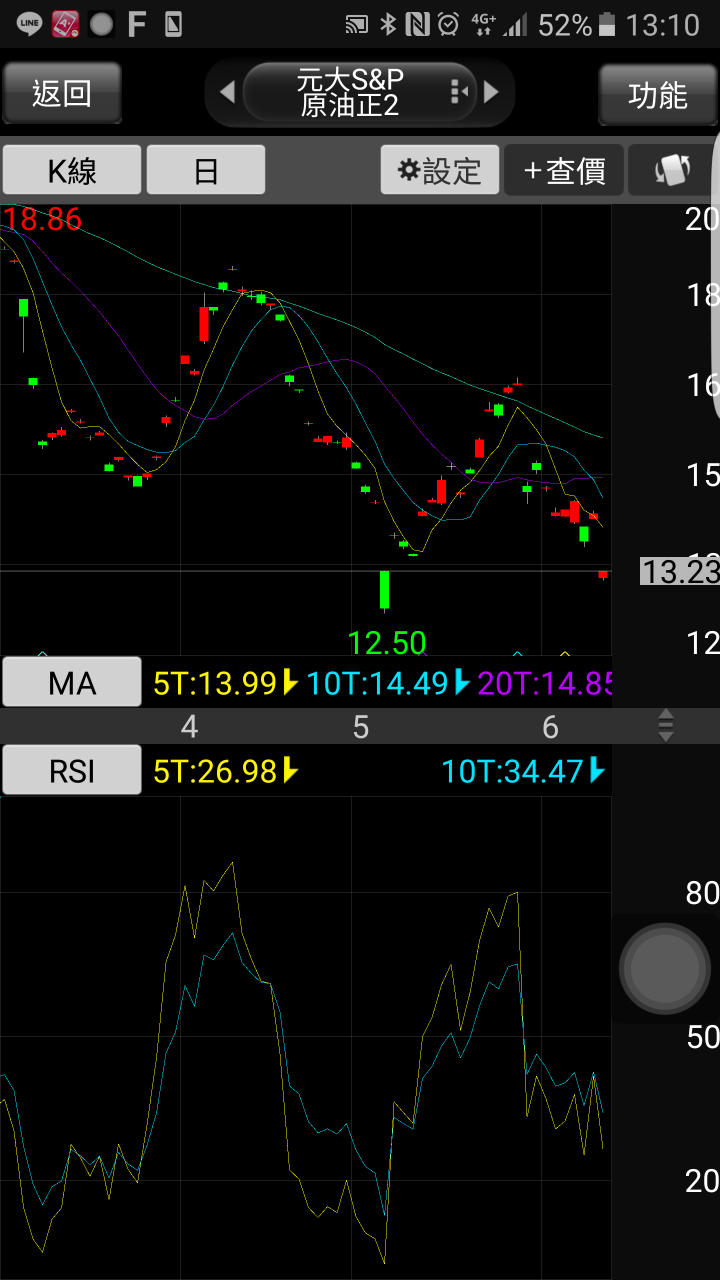This screenshot has width=720, height=1280.
Task: Open the MA indicator selector
Action: click(72, 683)
